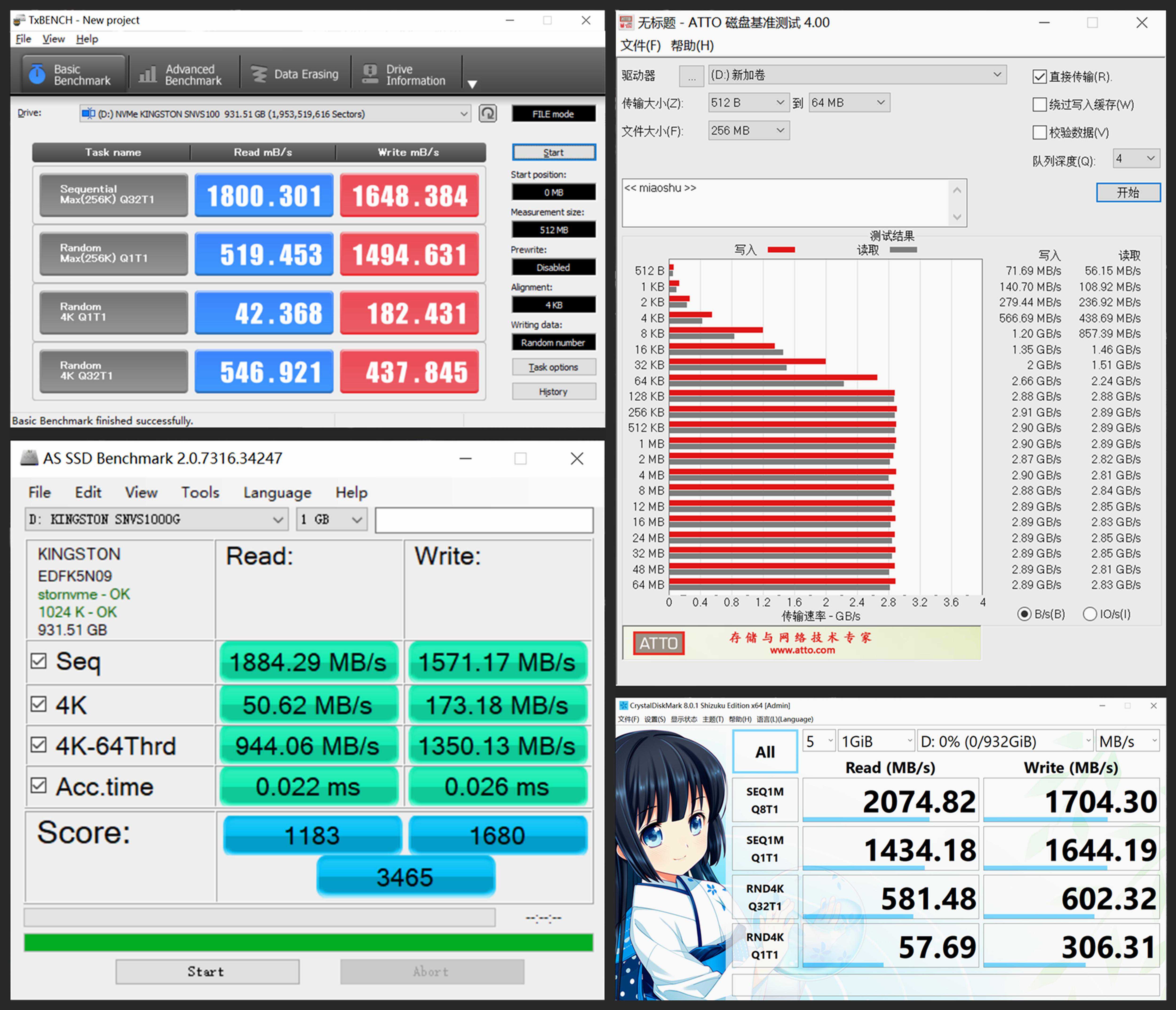Click the ATTO logo banner
The height and width of the screenshot is (1010, 1176).
pyautogui.click(x=658, y=643)
